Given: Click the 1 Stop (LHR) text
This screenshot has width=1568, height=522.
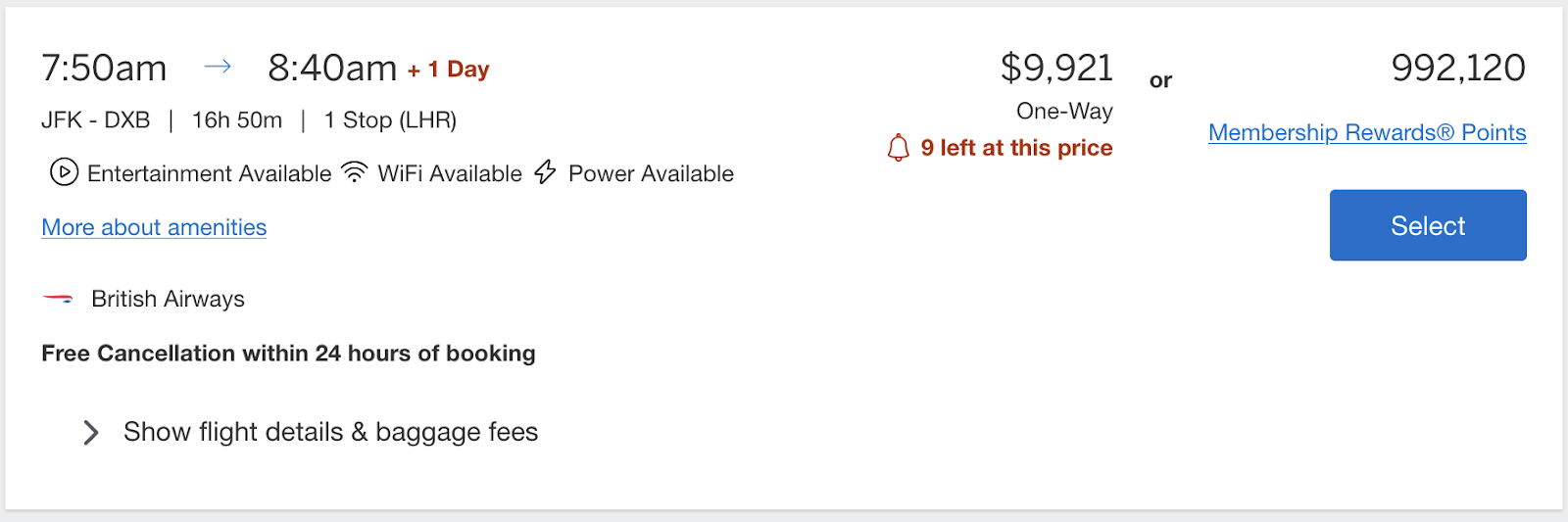Looking at the screenshot, I should pyautogui.click(x=390, y=120).
